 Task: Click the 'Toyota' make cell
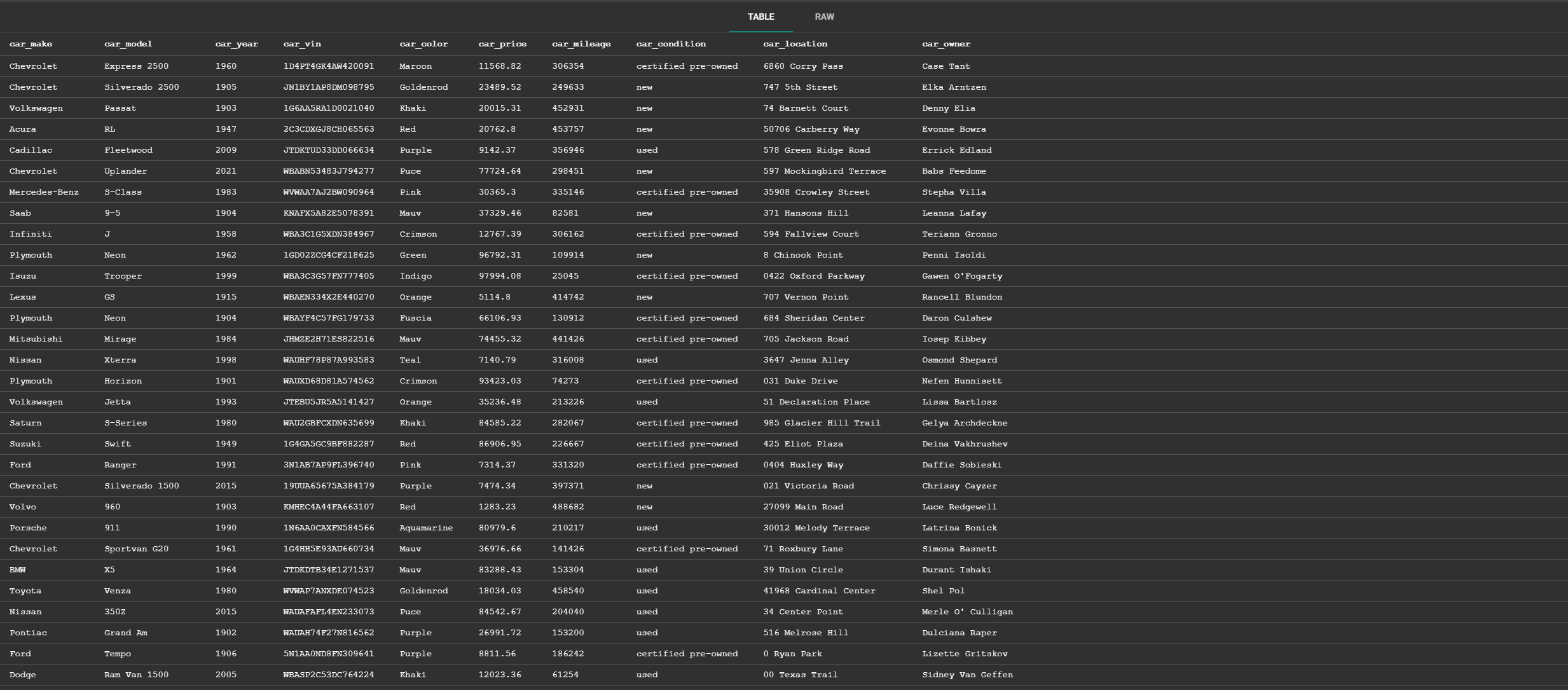coord(25,591)
